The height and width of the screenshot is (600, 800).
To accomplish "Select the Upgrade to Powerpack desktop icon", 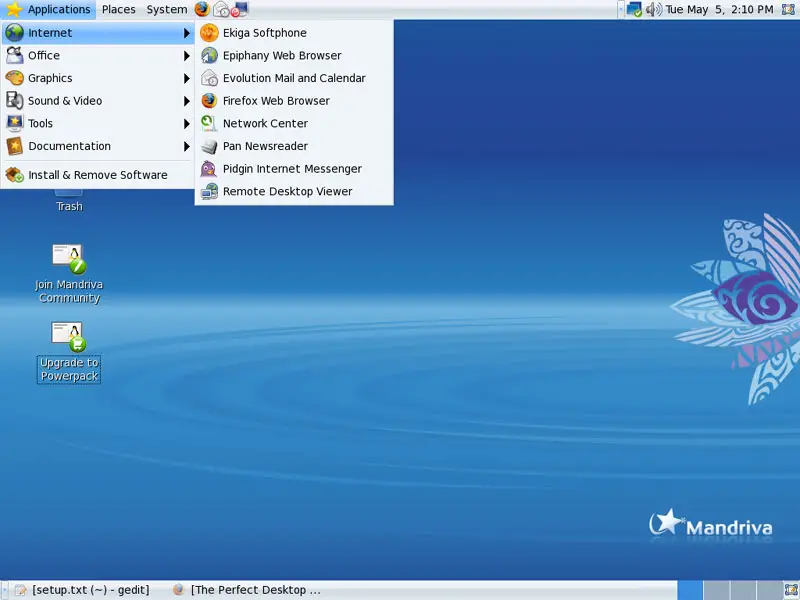I will coord(69,352).
